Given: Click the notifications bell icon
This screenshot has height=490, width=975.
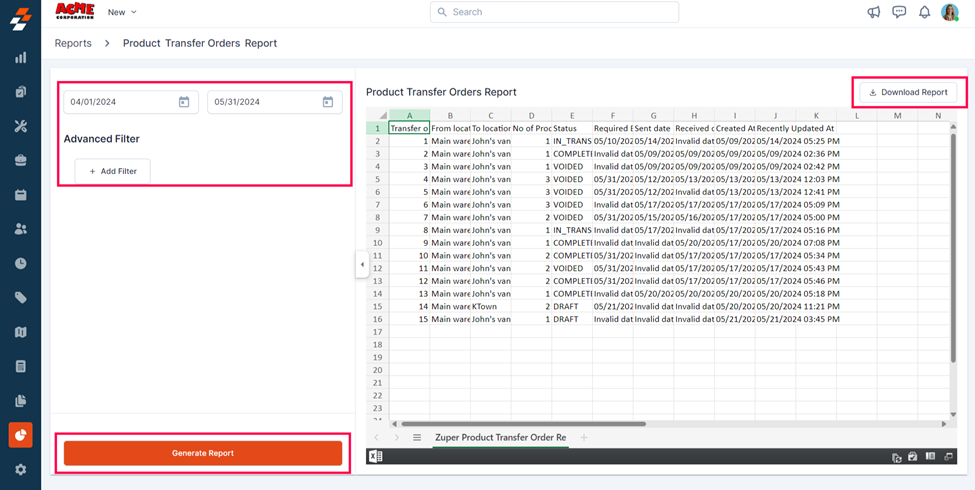Looking at the screenshot, I should pos(924,12).
